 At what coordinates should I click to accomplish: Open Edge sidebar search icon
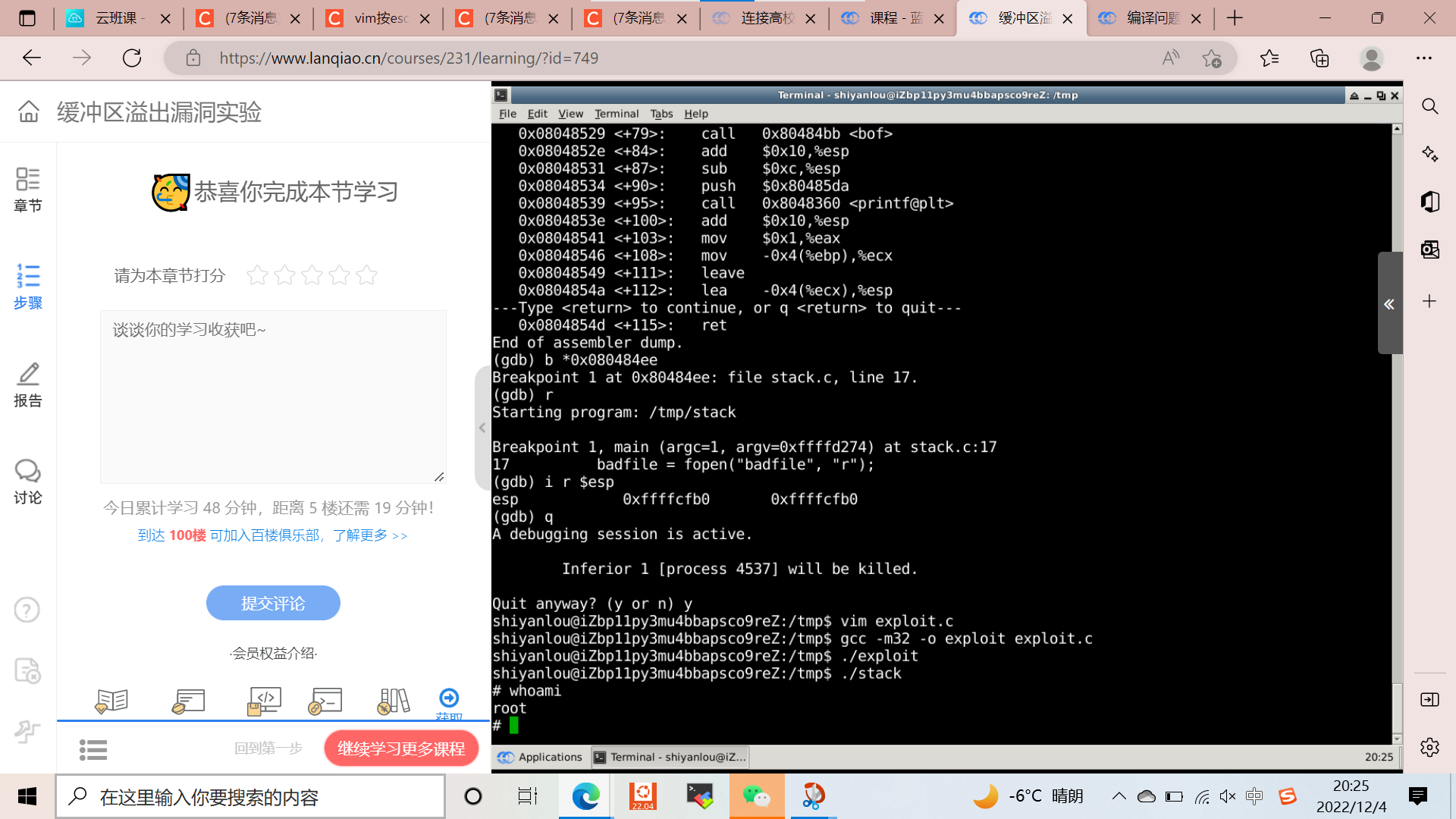(1429, 106)
